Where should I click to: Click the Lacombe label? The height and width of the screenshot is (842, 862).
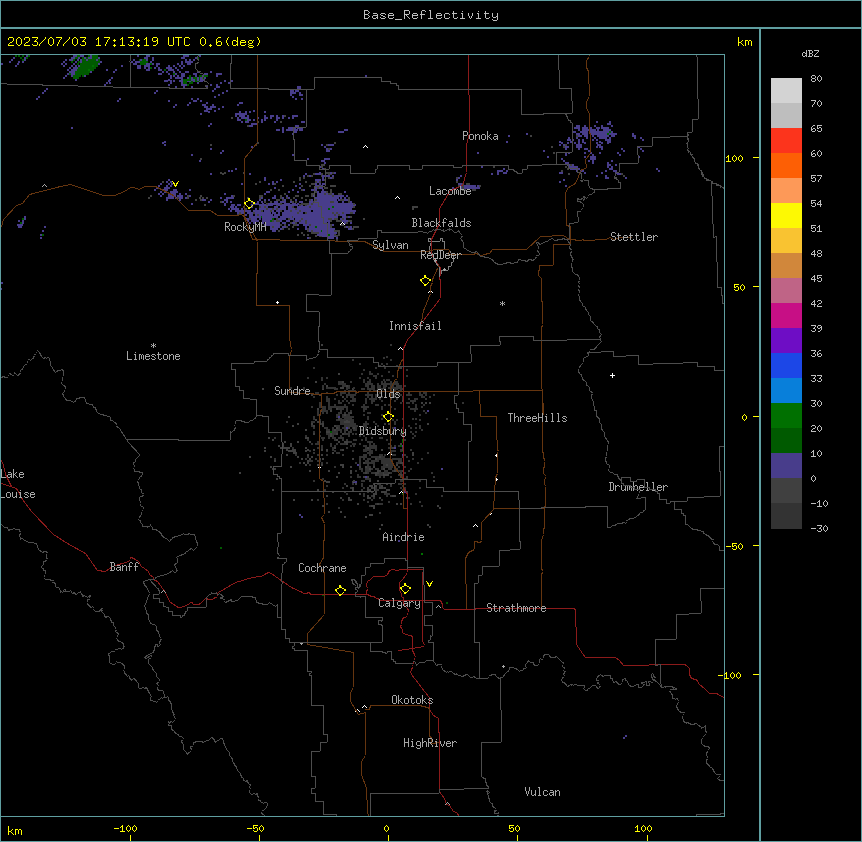[x=450, y=191]
